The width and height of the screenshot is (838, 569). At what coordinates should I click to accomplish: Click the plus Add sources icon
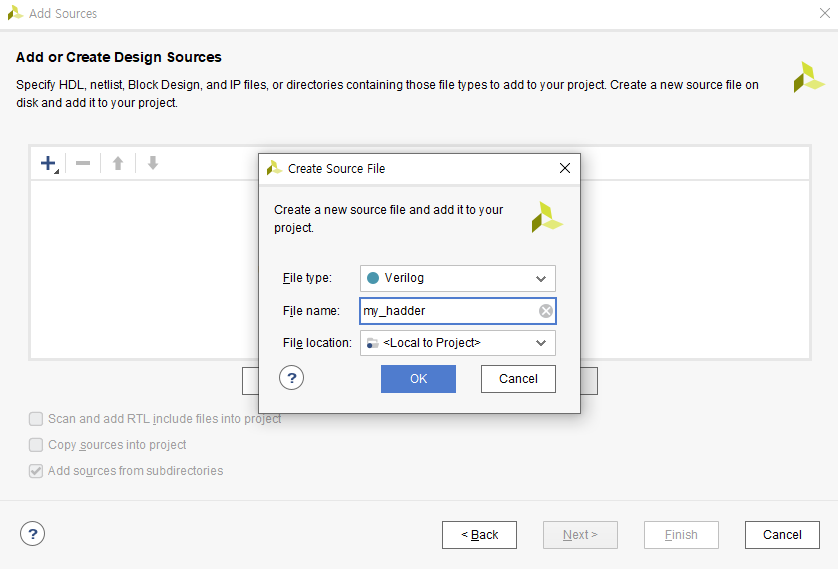(49, 163)
